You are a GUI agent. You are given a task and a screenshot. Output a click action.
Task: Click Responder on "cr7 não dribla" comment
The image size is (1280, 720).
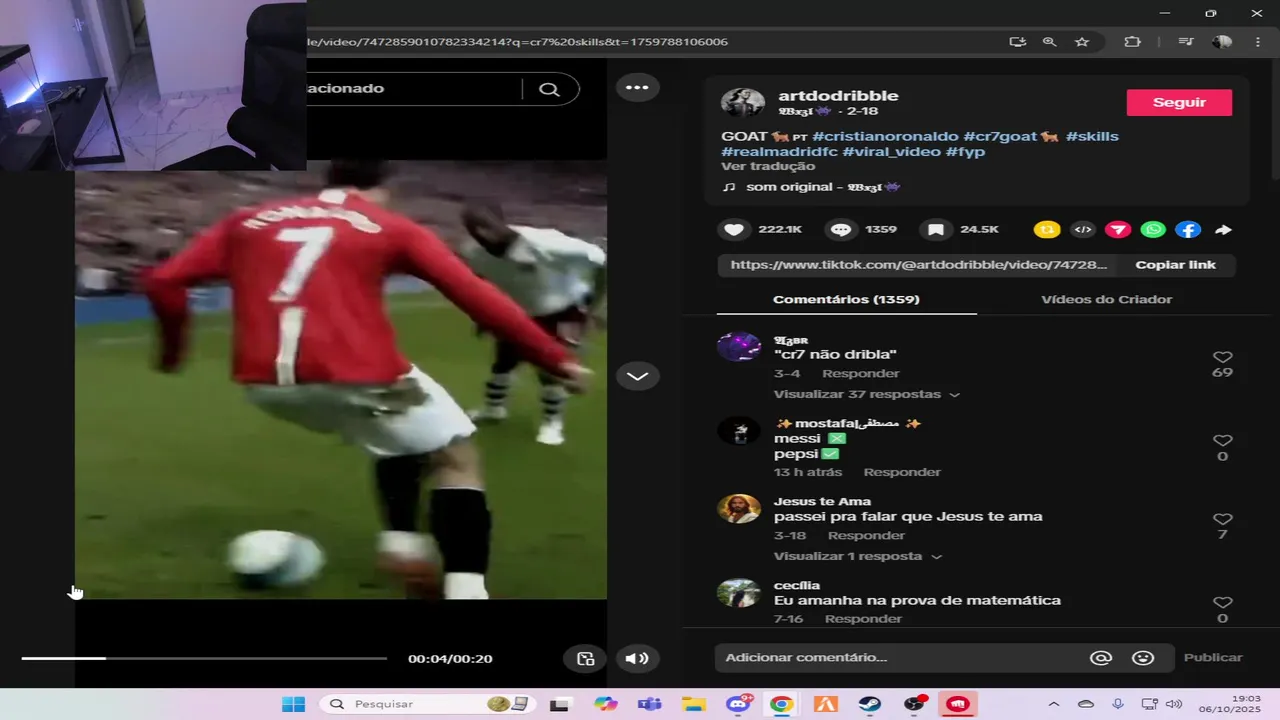click(x=861, y=373)
